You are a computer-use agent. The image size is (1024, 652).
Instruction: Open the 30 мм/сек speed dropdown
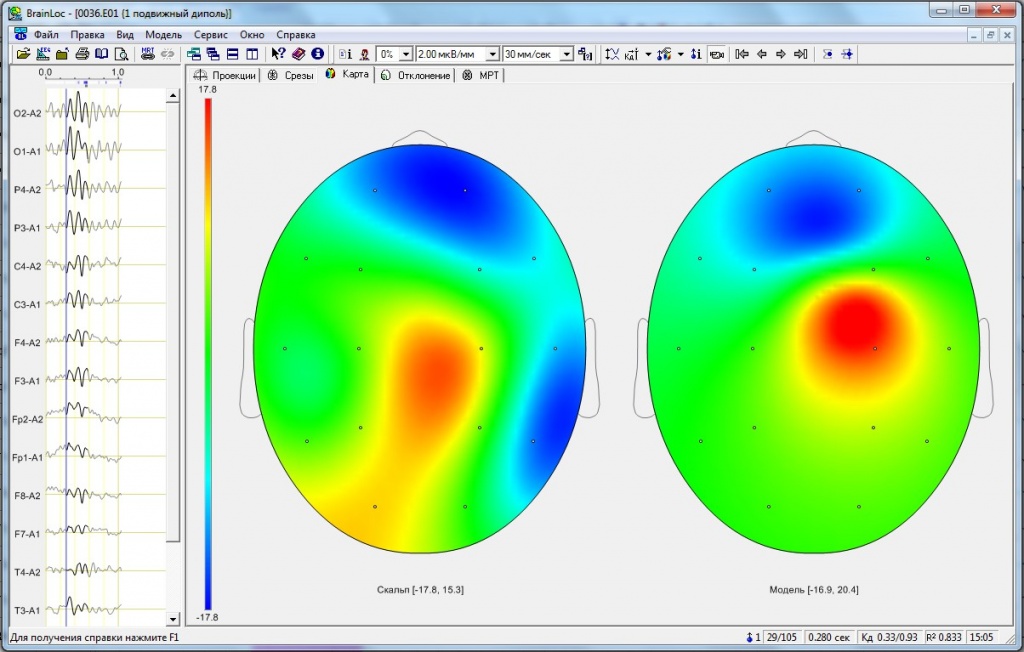click(567, 54)
